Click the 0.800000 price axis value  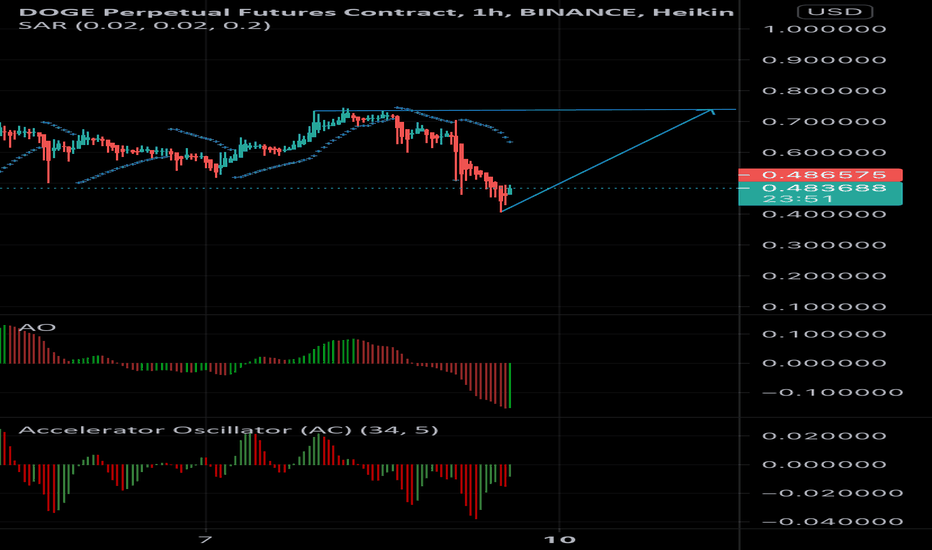point(824,91)
